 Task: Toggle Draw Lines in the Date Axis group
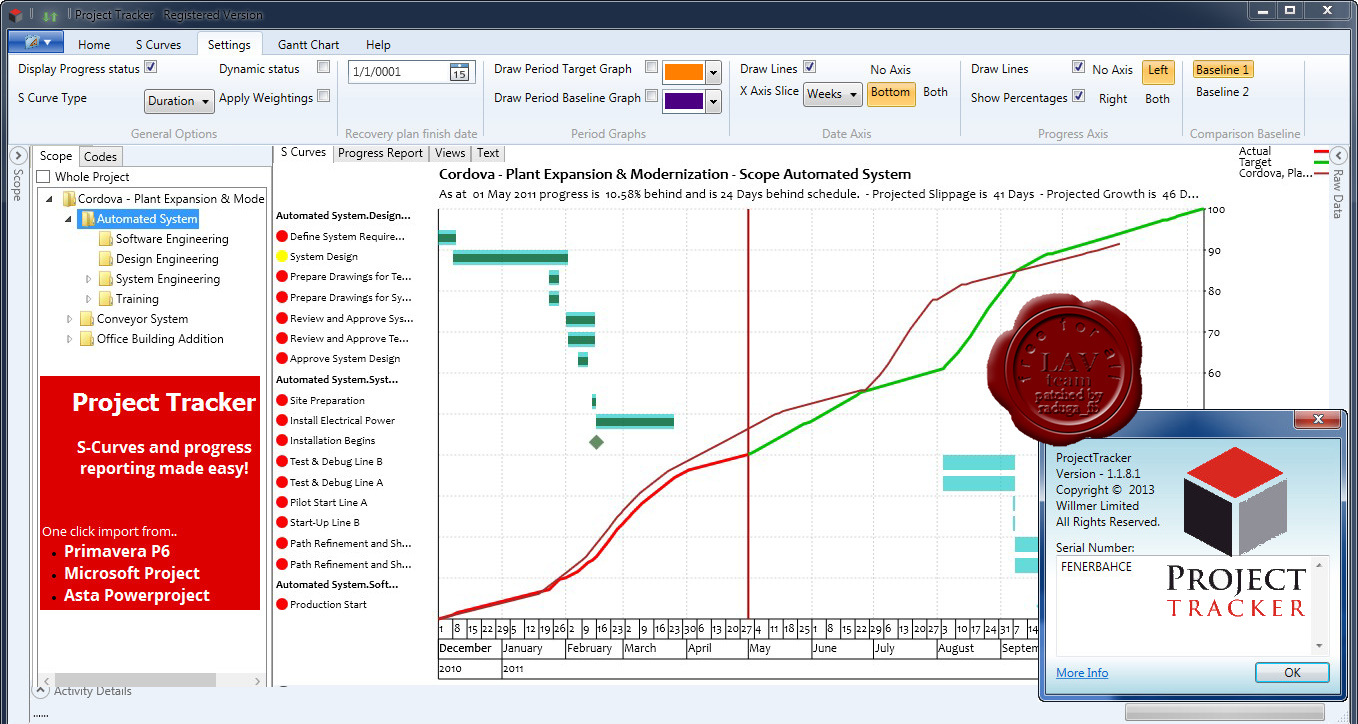(810, 67)
